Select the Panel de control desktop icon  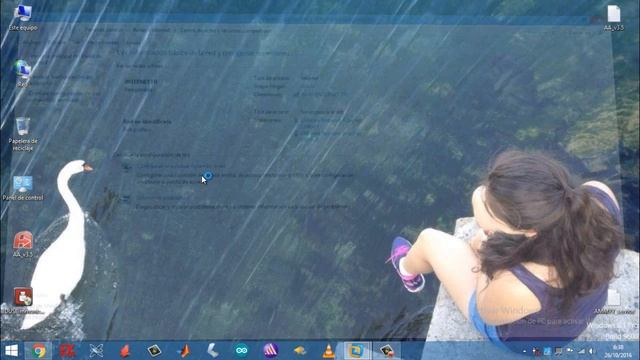[x=23, y=188]
